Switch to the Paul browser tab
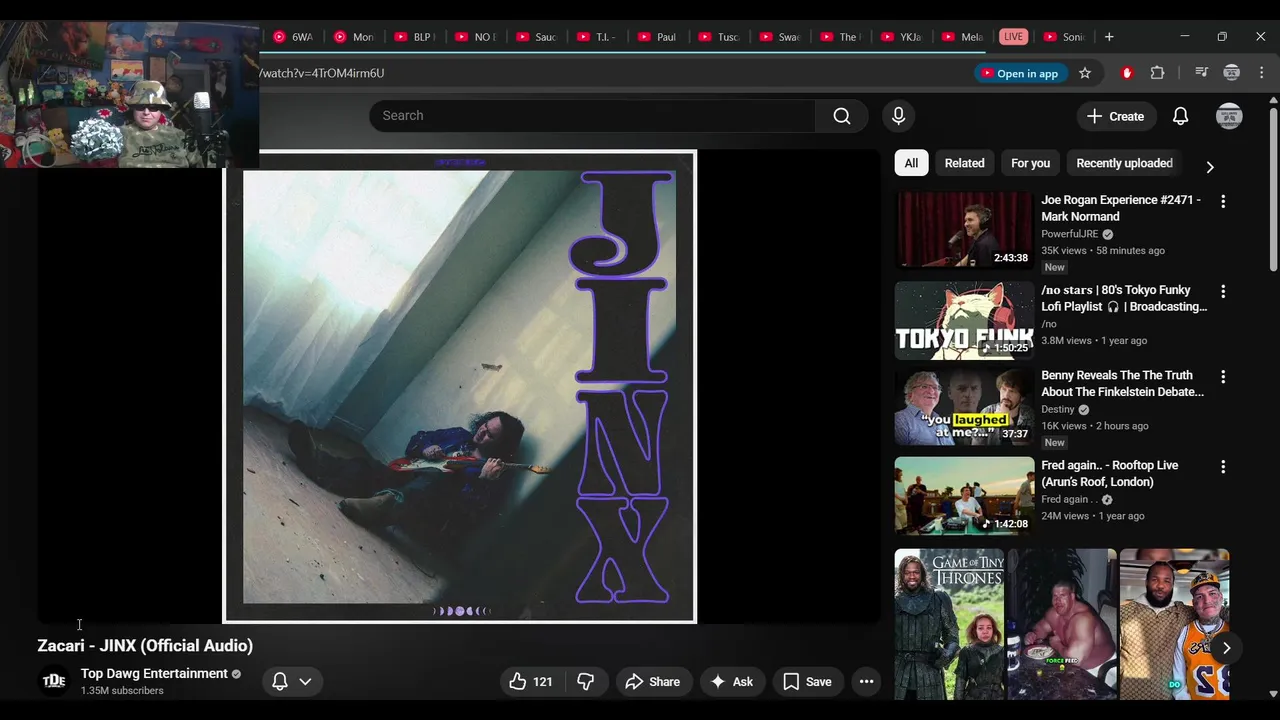The image size is (1280, 720). [659, 37]
